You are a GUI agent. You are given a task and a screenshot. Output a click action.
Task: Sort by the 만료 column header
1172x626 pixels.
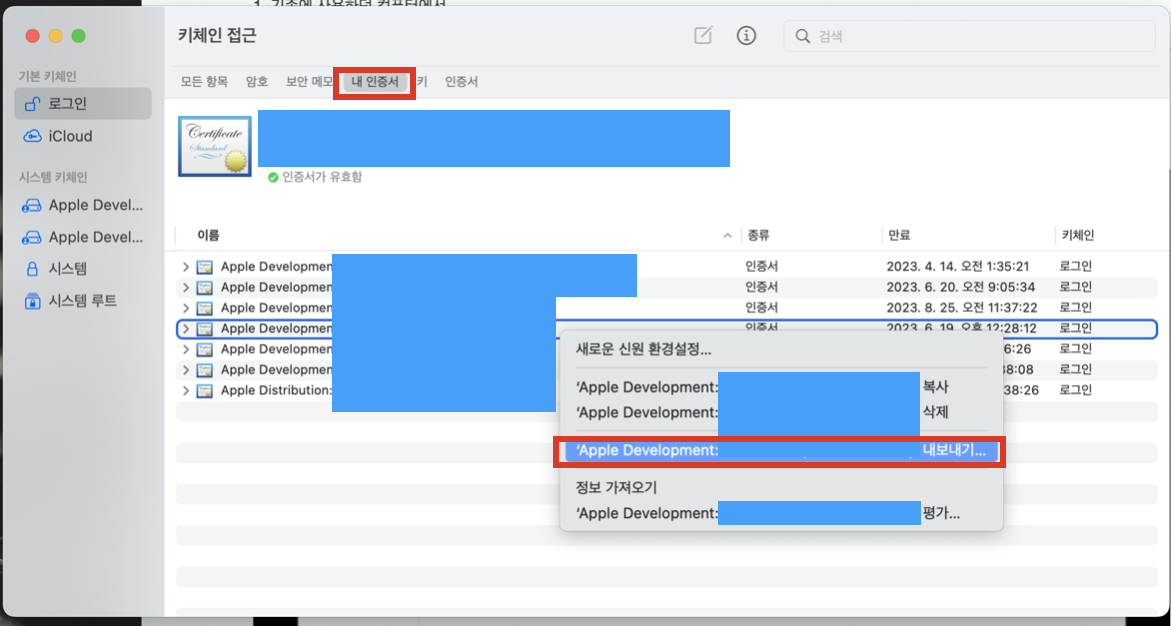(899, 235)
